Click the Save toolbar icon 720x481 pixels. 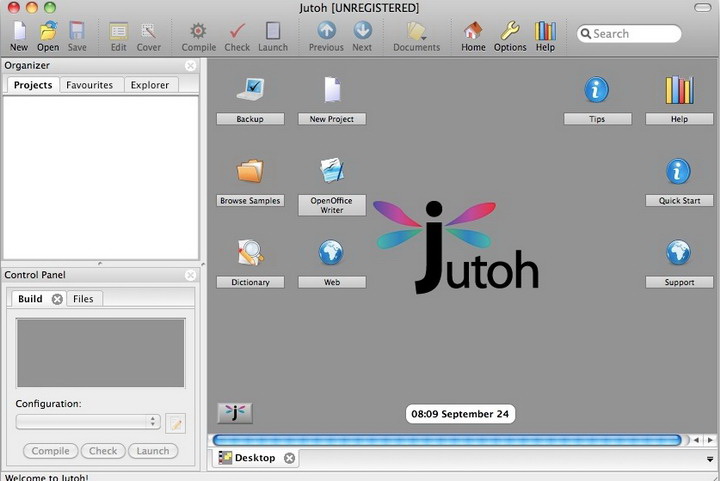[77, 31]
